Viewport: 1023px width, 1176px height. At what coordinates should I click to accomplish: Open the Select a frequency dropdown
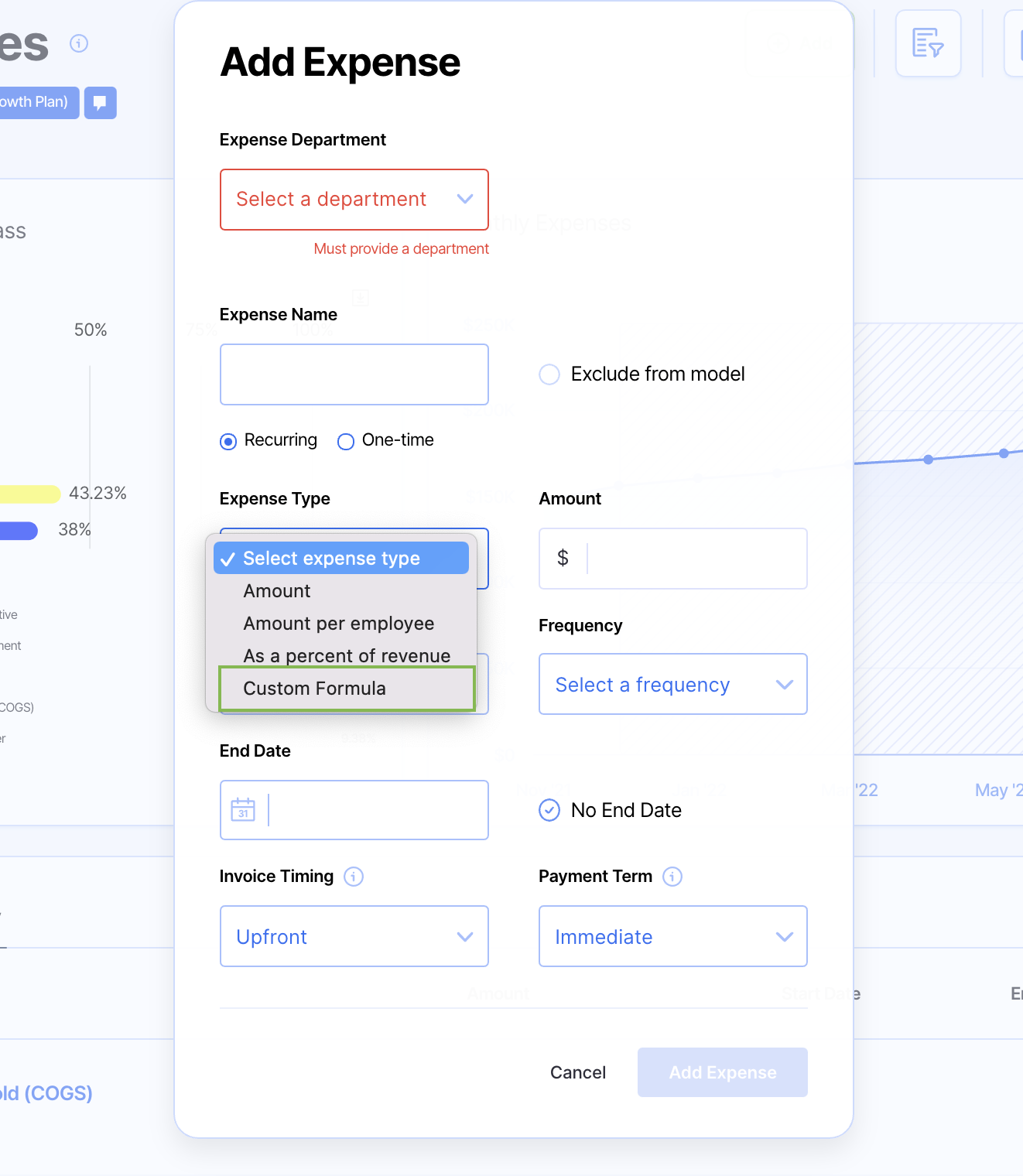pyautogui.click(x=672, y=684)
